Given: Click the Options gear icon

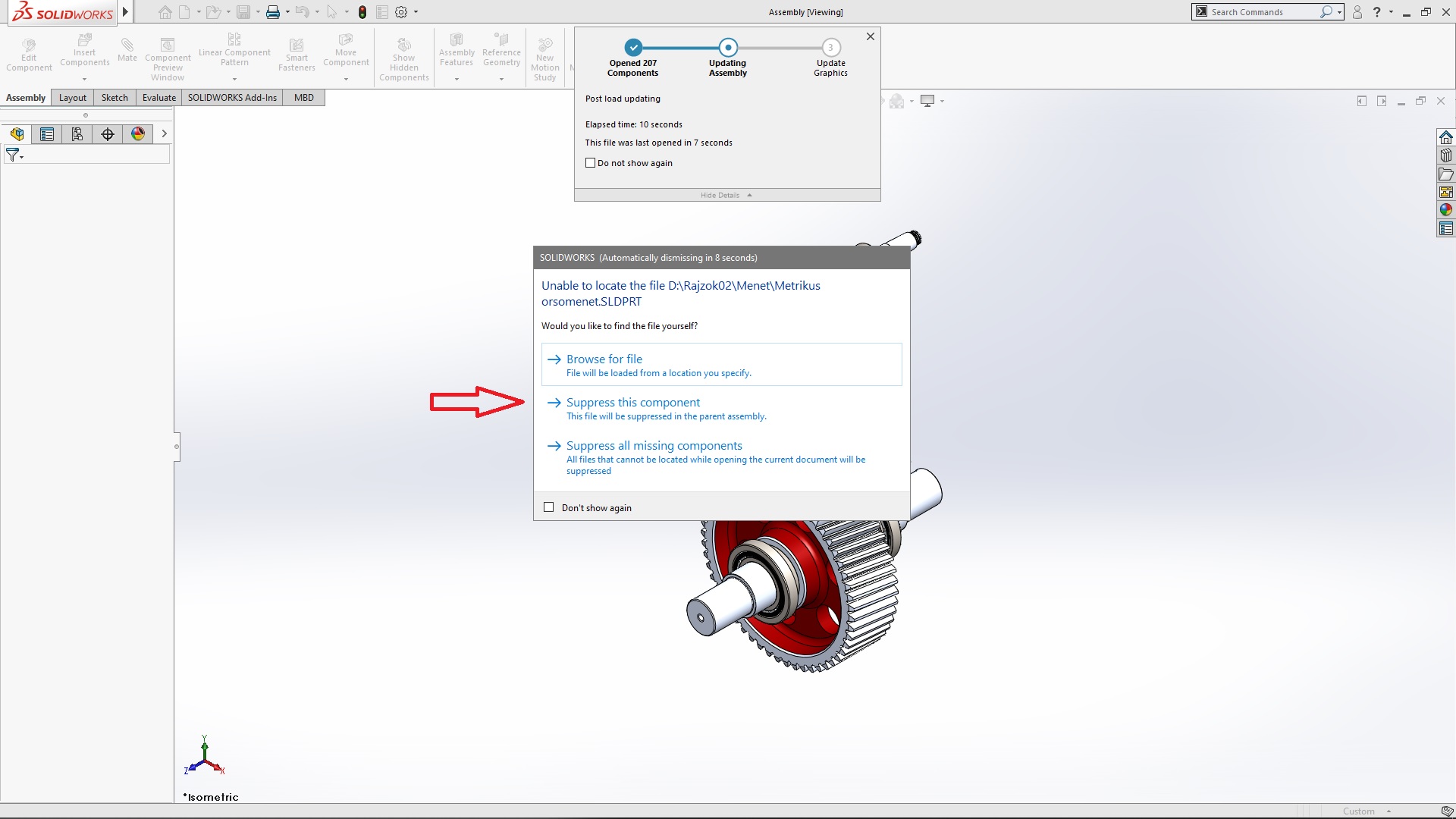Looking at the screenshot, I should tap(401, 12).
